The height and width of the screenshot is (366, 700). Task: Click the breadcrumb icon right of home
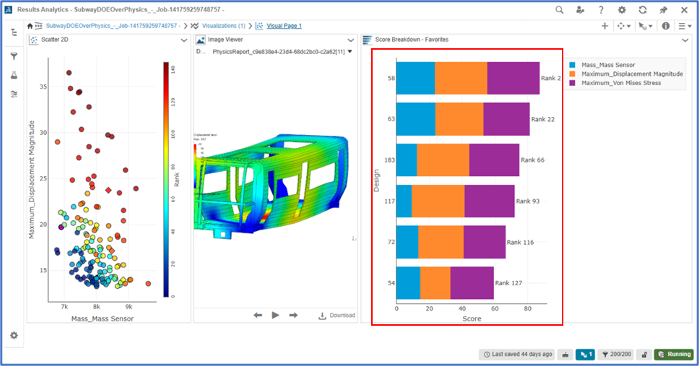tap(39, 26)
